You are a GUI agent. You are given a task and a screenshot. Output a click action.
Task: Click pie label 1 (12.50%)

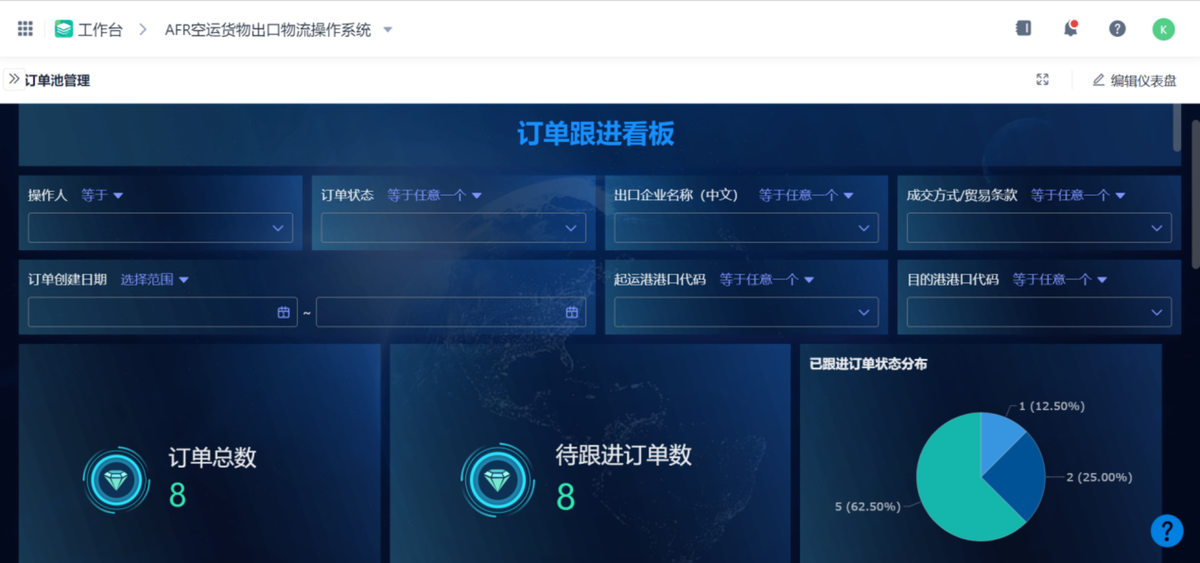tap(1051, 406)
